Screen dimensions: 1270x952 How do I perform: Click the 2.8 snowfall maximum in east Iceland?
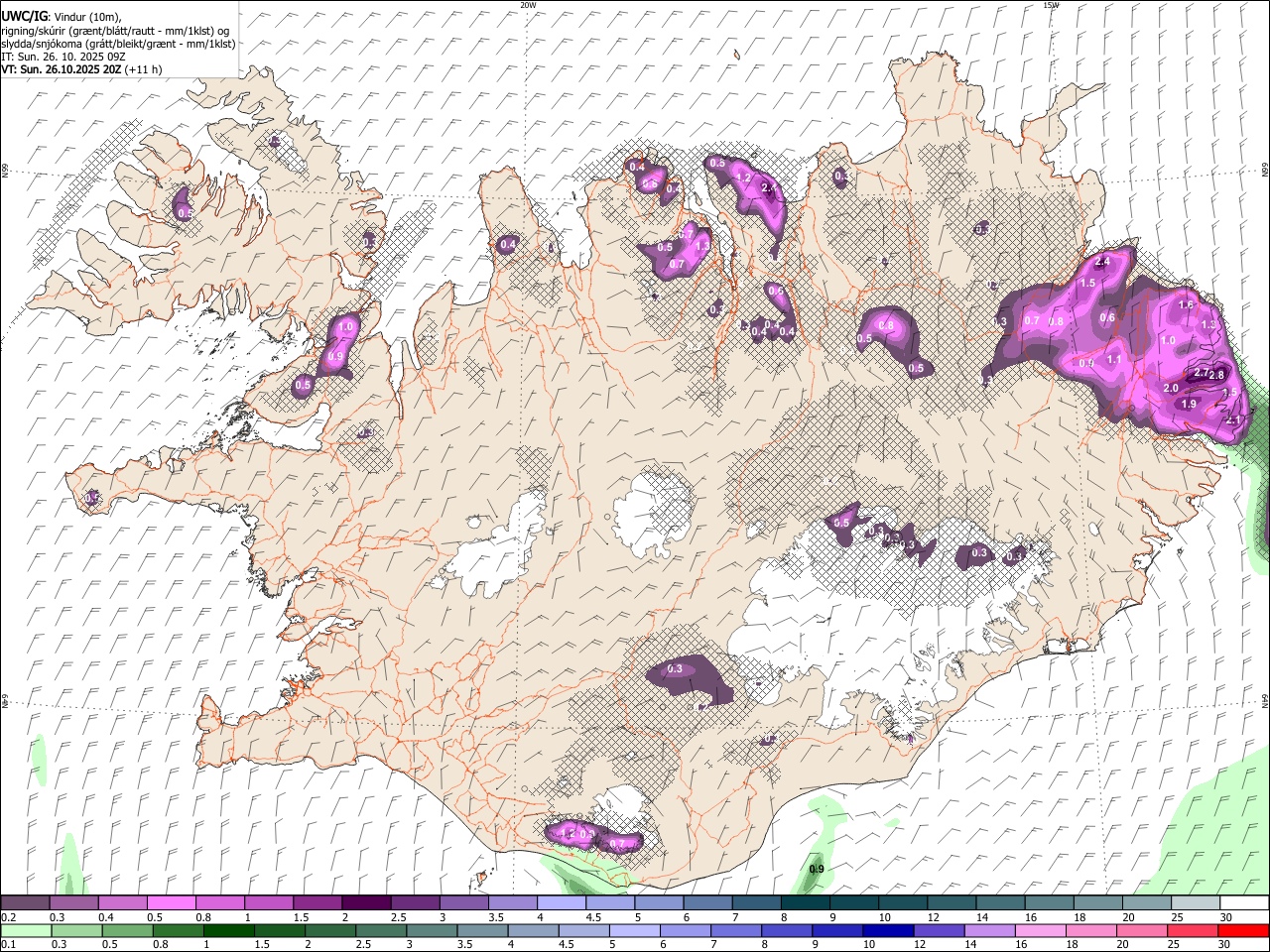click(1217, 374)
